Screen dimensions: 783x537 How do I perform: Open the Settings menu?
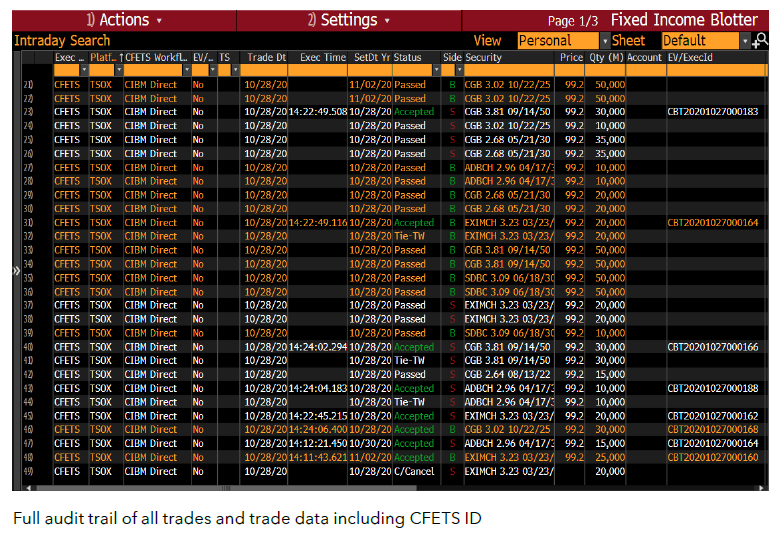click(349, 20)
